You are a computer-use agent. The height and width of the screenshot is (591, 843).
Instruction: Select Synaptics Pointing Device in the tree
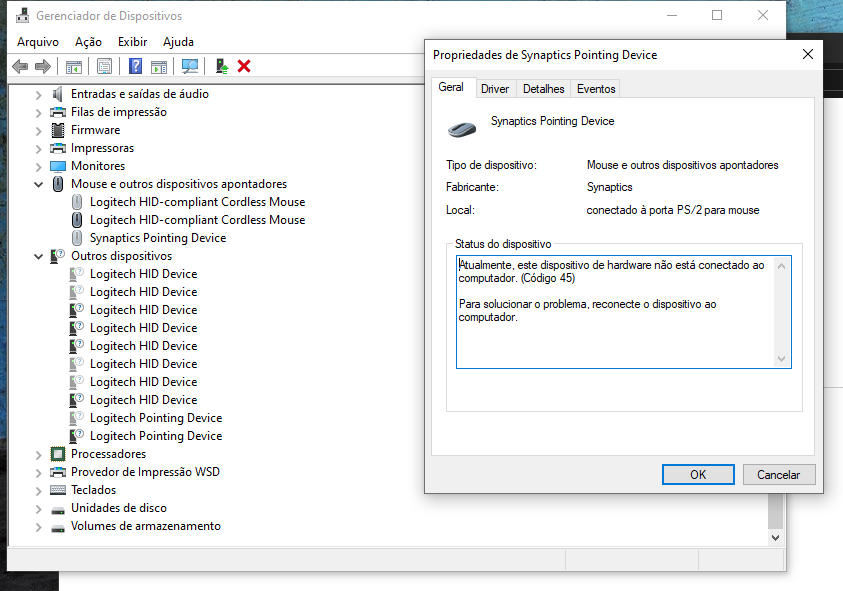[157, 238]
